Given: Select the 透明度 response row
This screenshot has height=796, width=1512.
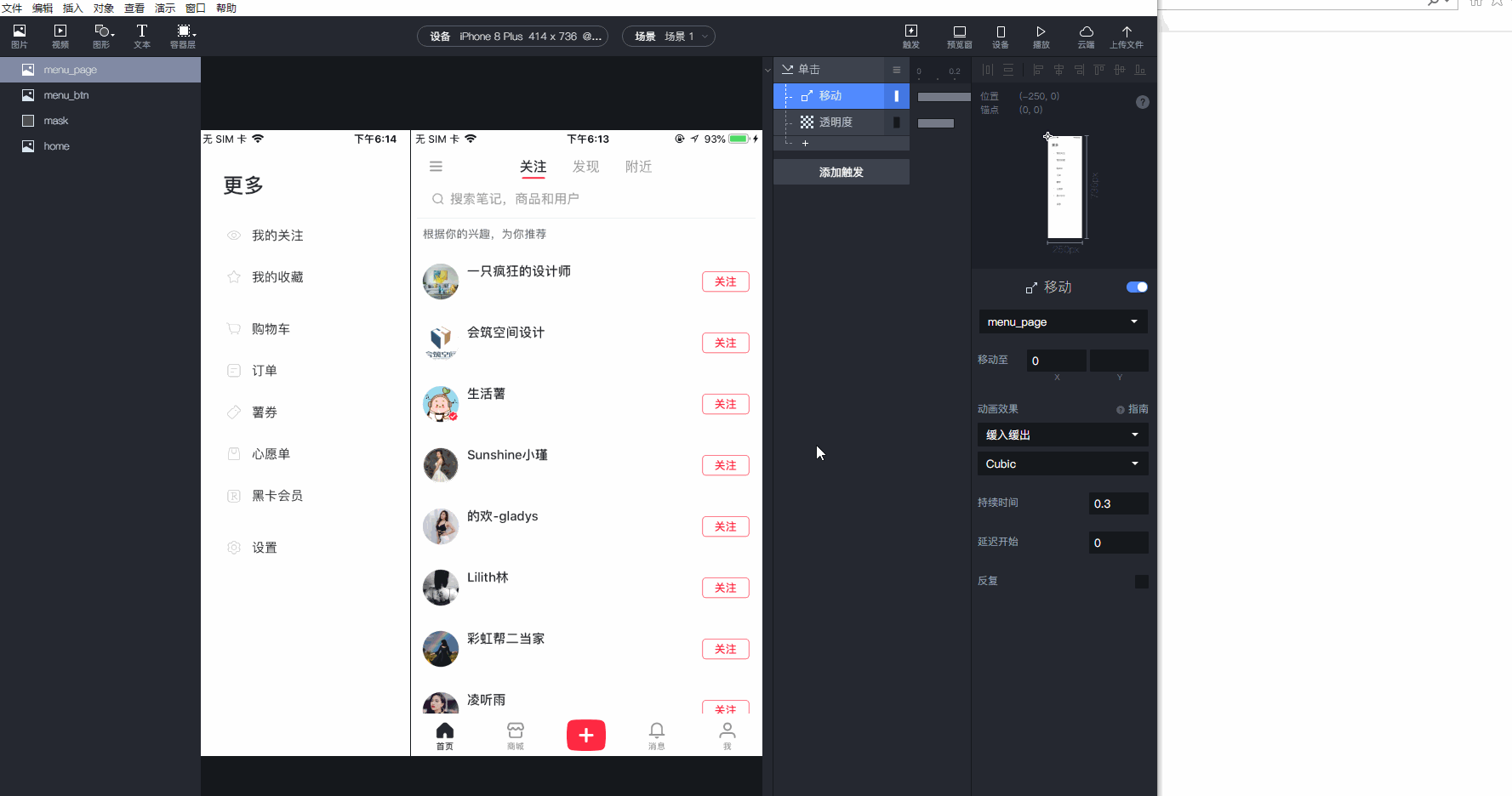Looking at the screenshot, I should point(842,122).
